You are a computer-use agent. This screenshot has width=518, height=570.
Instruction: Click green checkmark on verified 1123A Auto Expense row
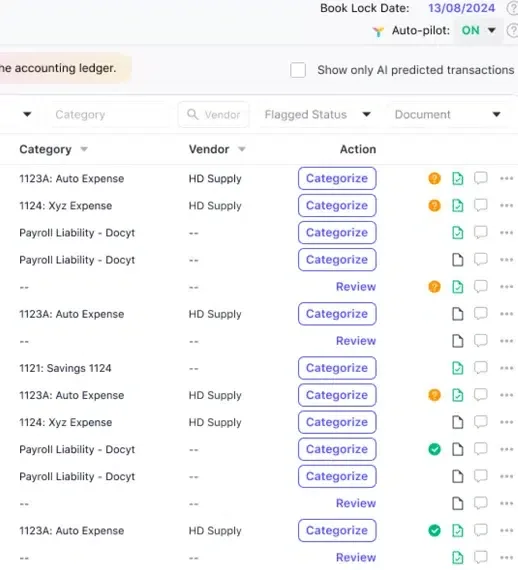tap(434, 531)
